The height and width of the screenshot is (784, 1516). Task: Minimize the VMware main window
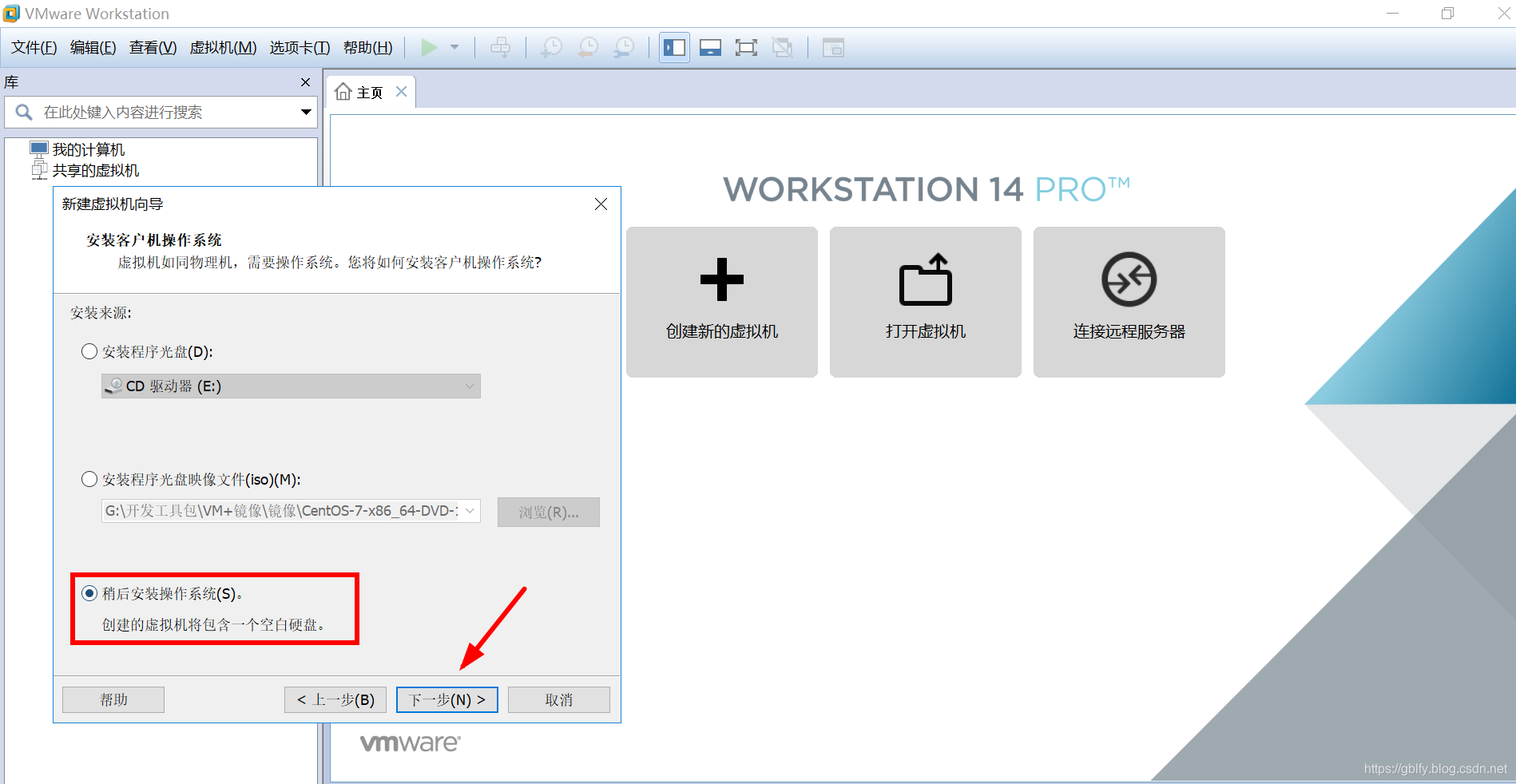1392,14
